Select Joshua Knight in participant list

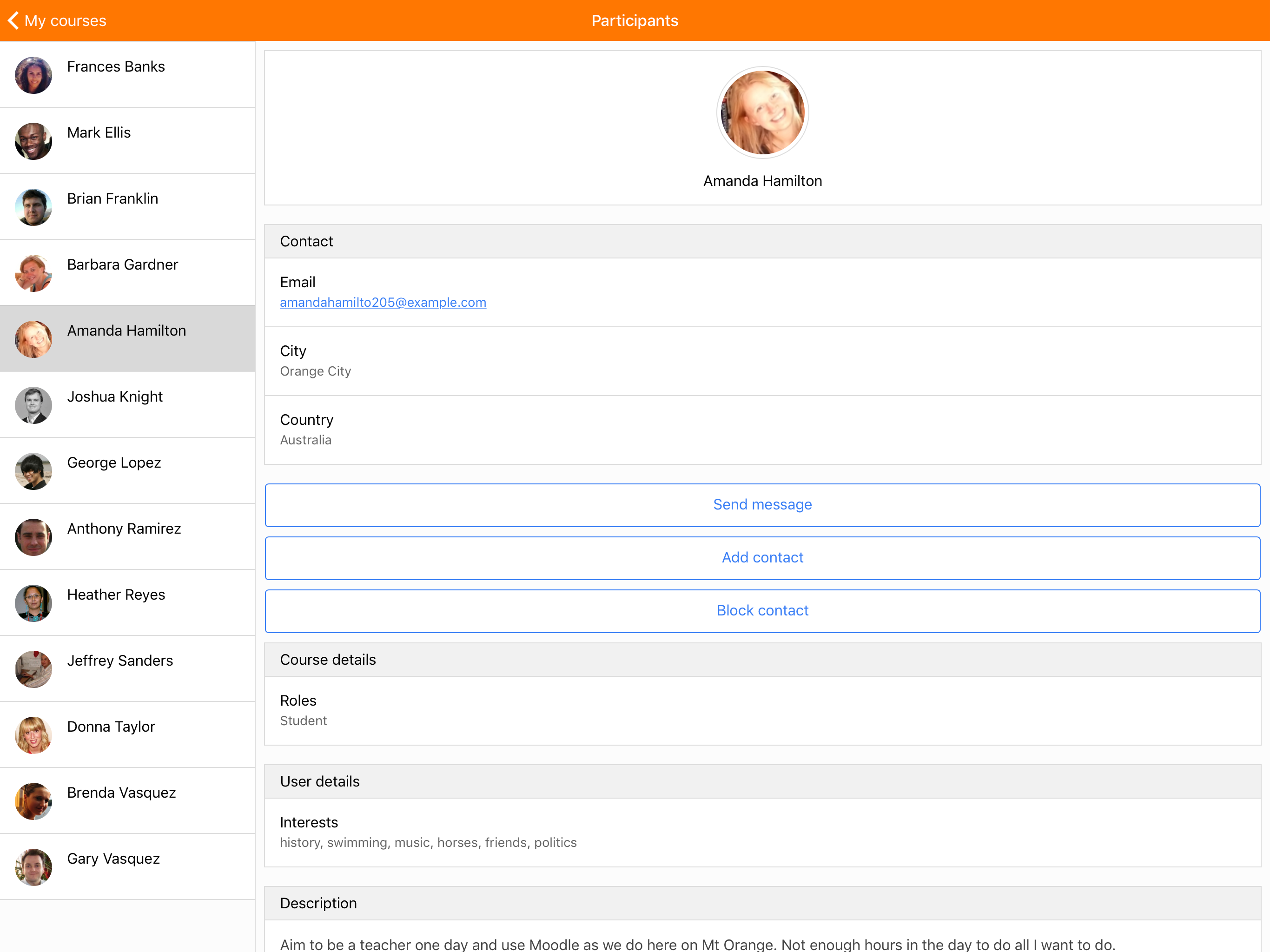(x=127, y=405)
